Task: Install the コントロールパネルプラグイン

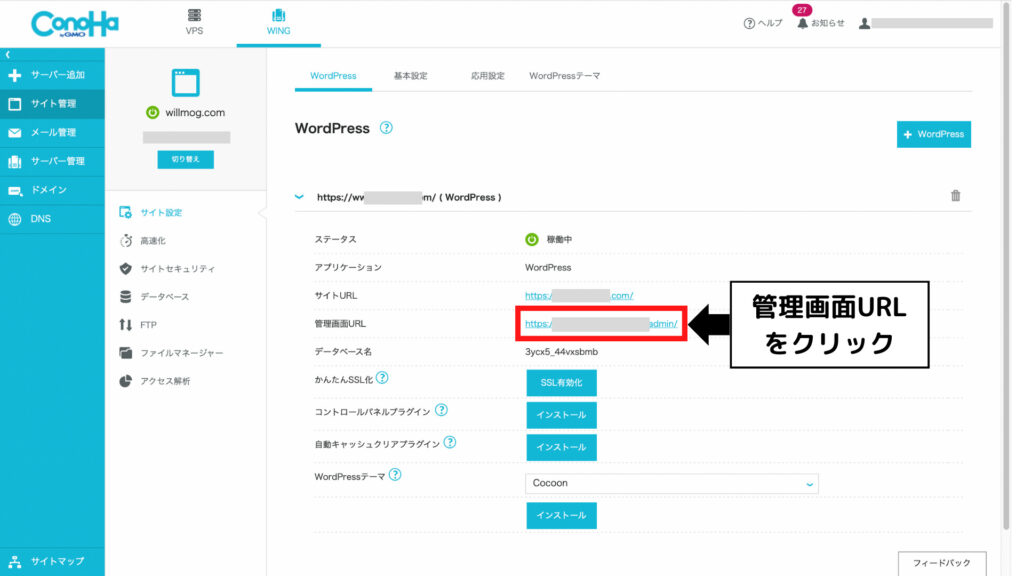Action: [561, 415]
